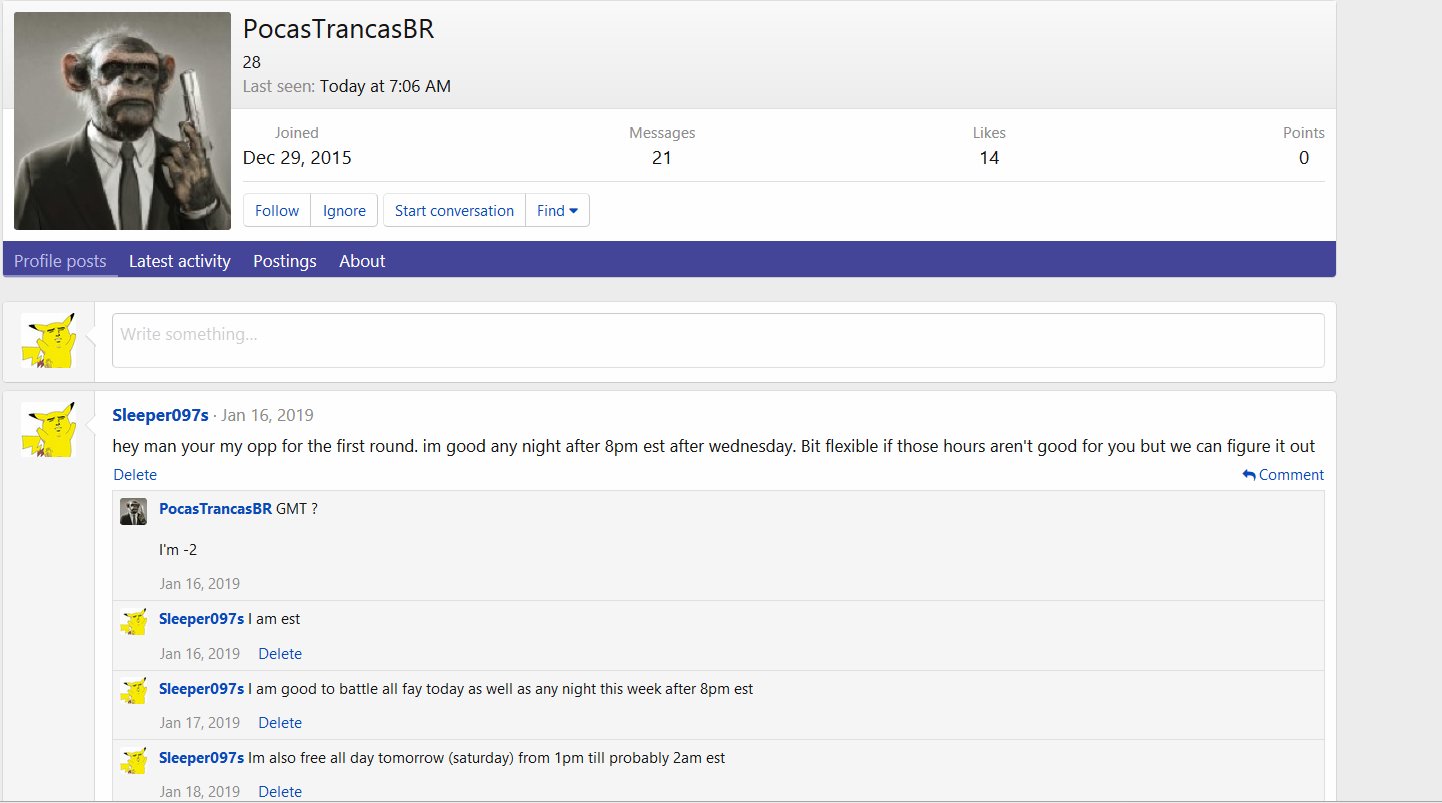The image size is (1442, 803).
Task: Click the Start conversation button
Action: (454, 211)
